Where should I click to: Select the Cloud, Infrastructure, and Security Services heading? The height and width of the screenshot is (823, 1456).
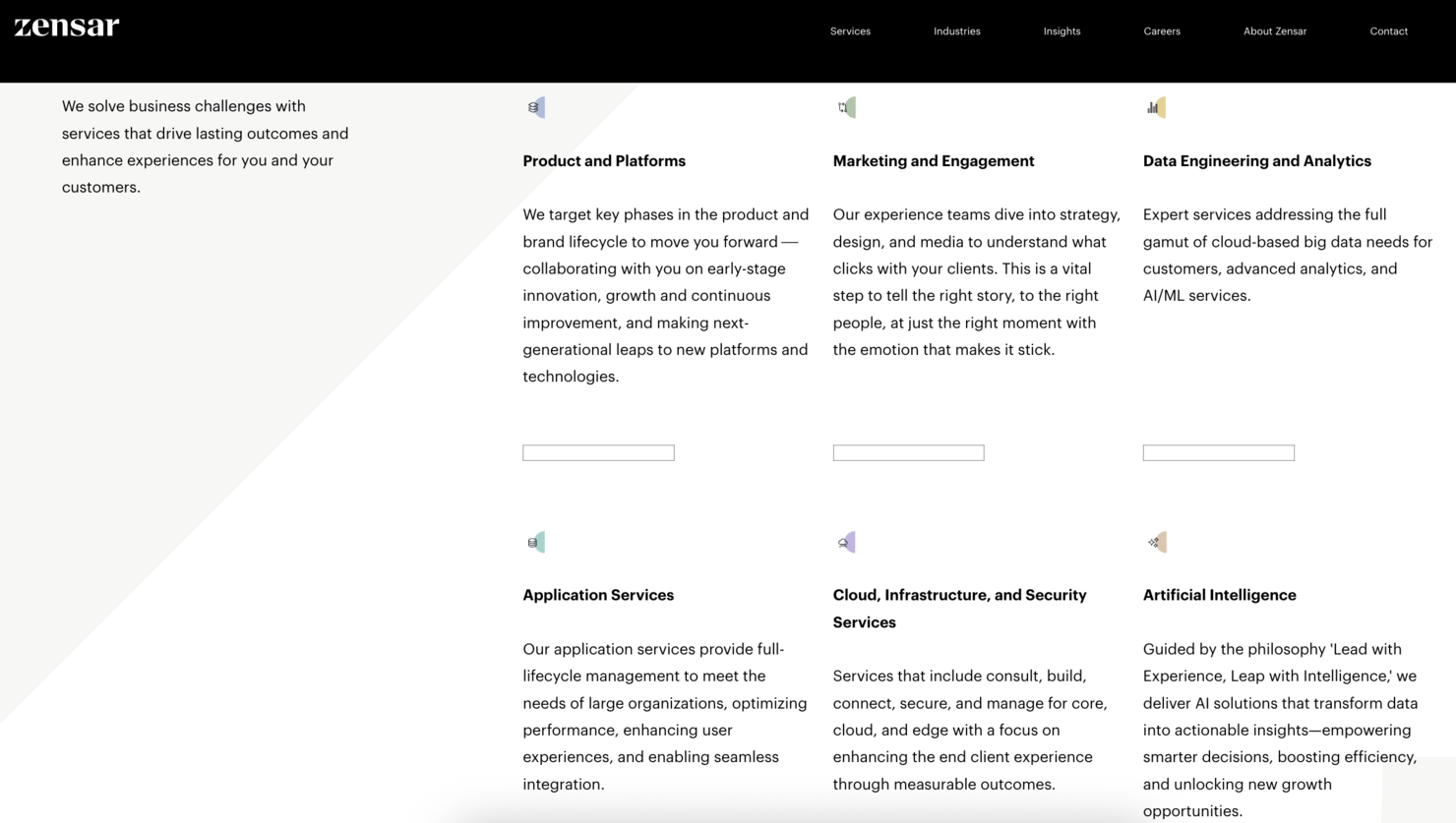click(959, 608)
